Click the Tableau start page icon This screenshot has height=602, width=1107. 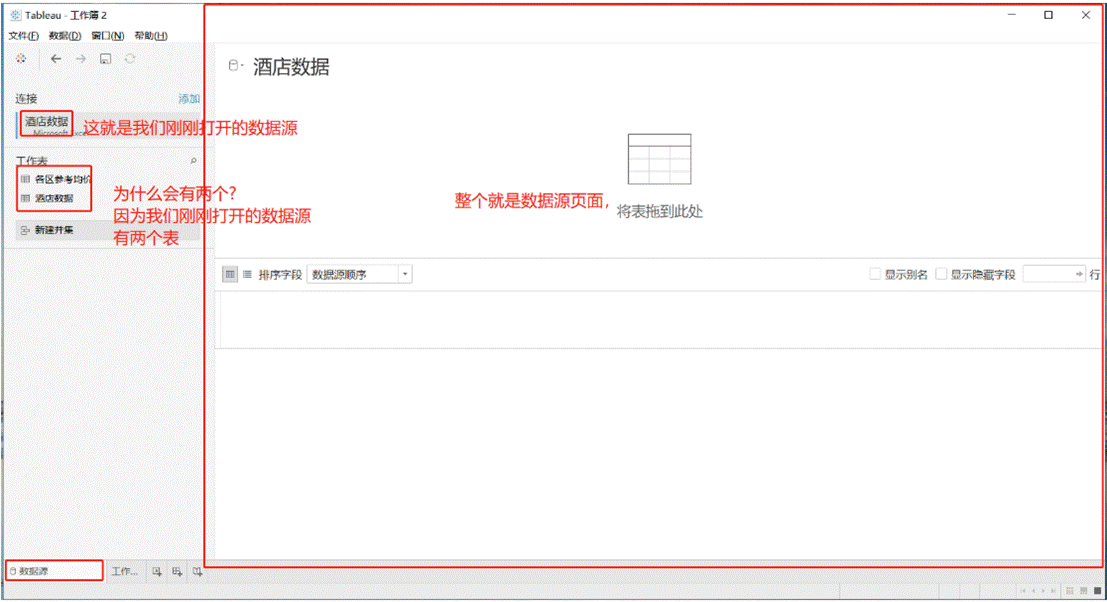tap(21, 59)
